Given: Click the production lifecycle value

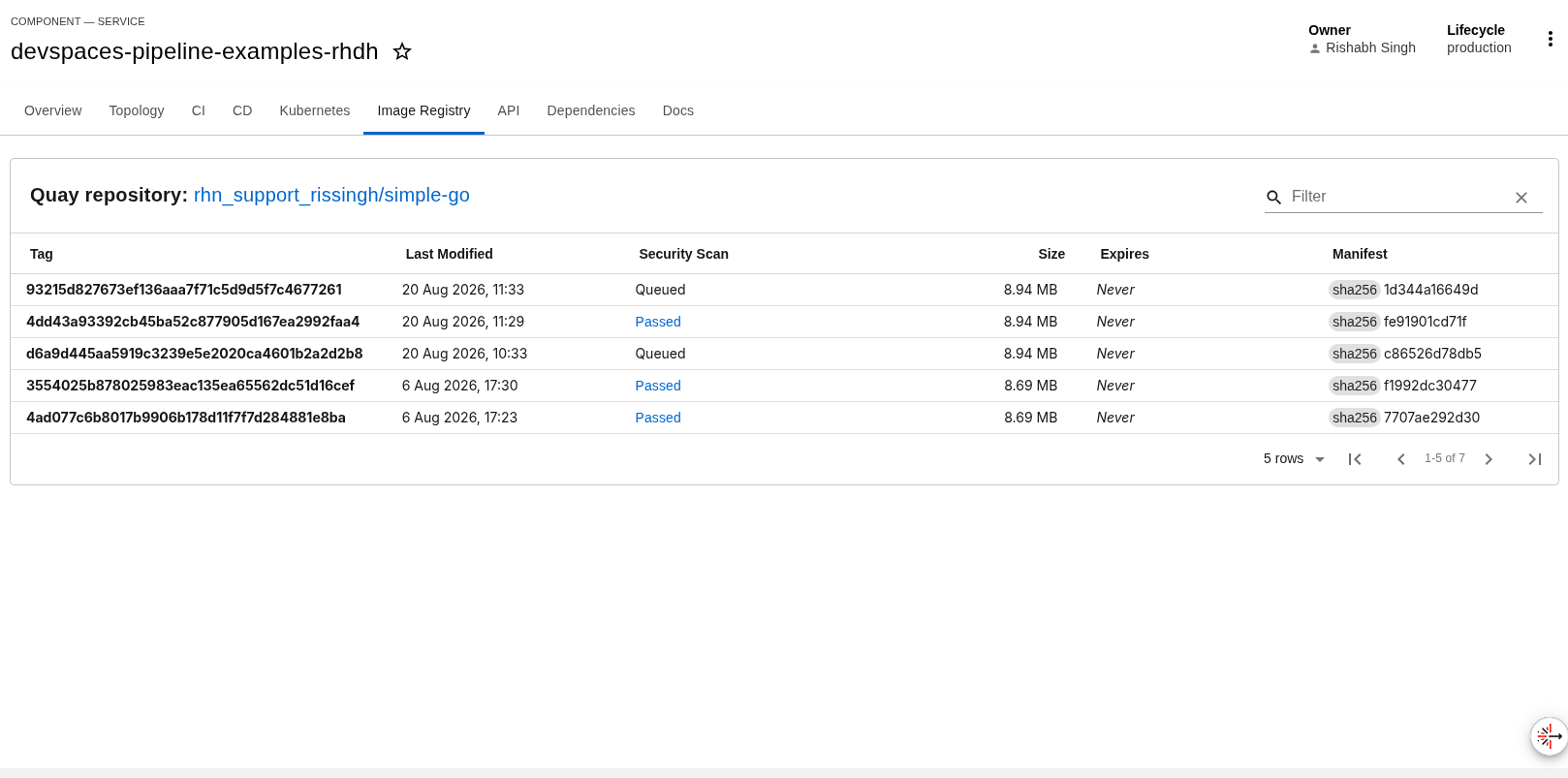Looking at the screenshot, I should click(x=1479, y=47).
